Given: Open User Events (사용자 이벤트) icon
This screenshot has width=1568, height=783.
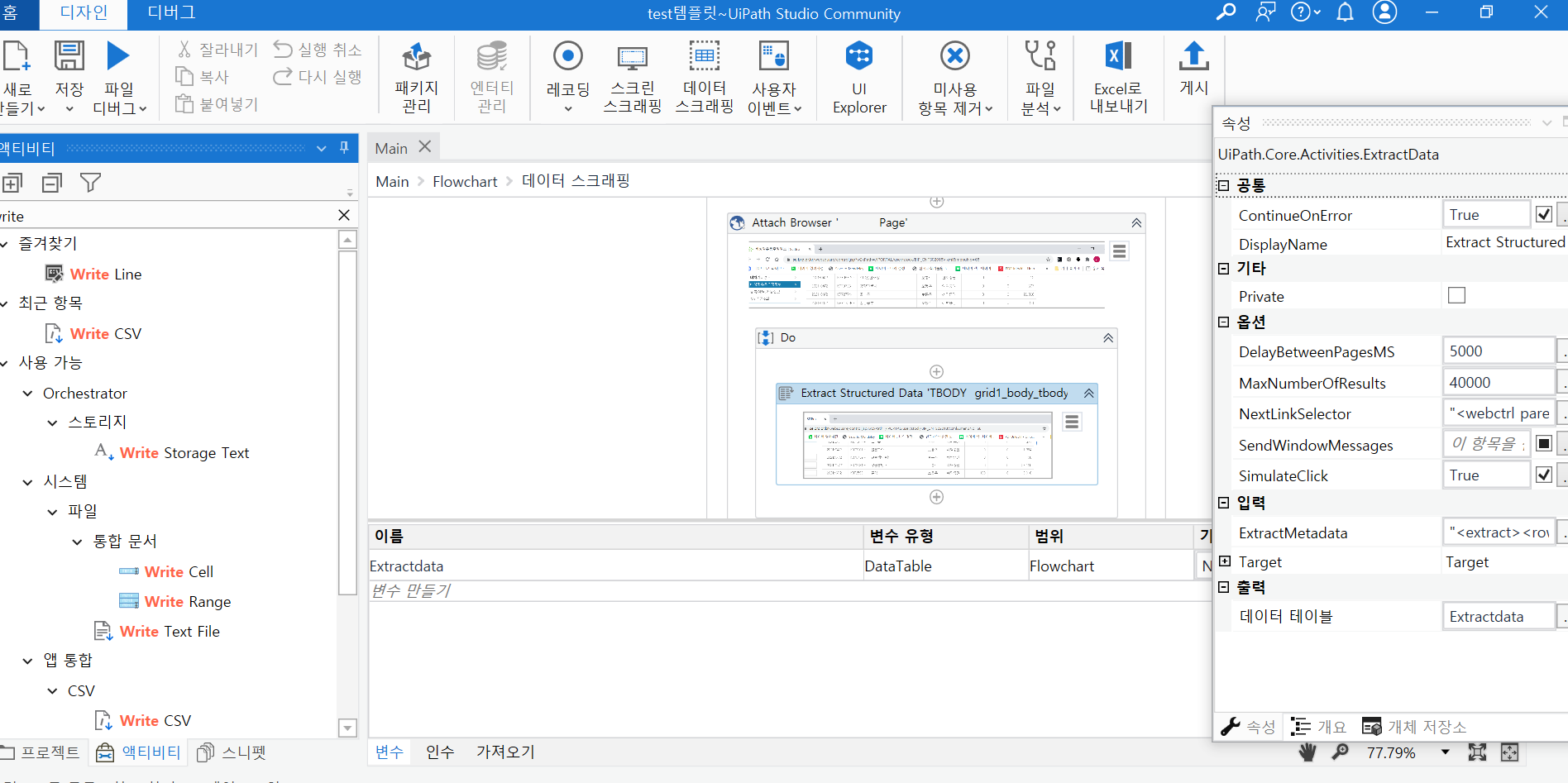Looking at the screenshot, I should 774,56.
